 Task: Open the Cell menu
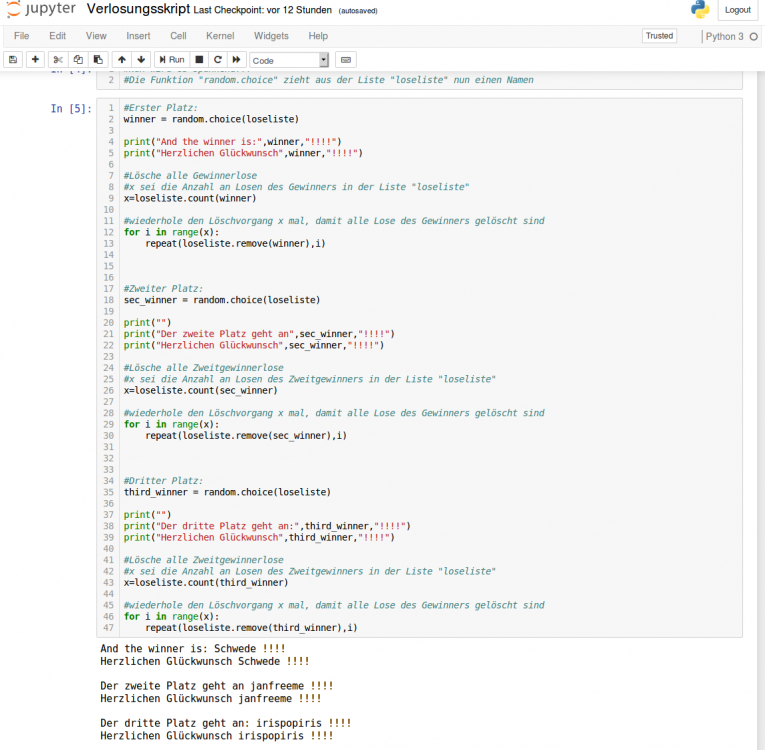(x=178, y=36)
